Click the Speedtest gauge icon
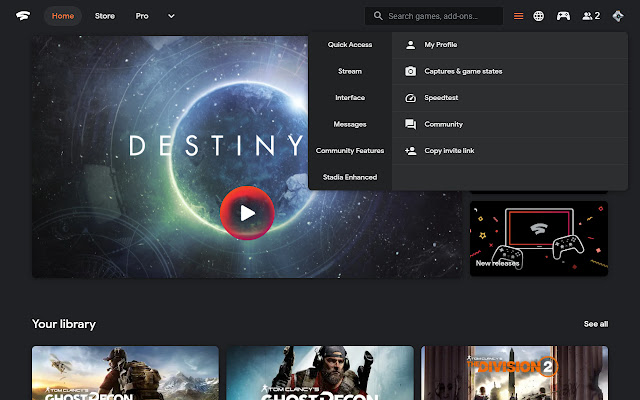This screenshot has height=400, width=640. click(x=411, y=98)
